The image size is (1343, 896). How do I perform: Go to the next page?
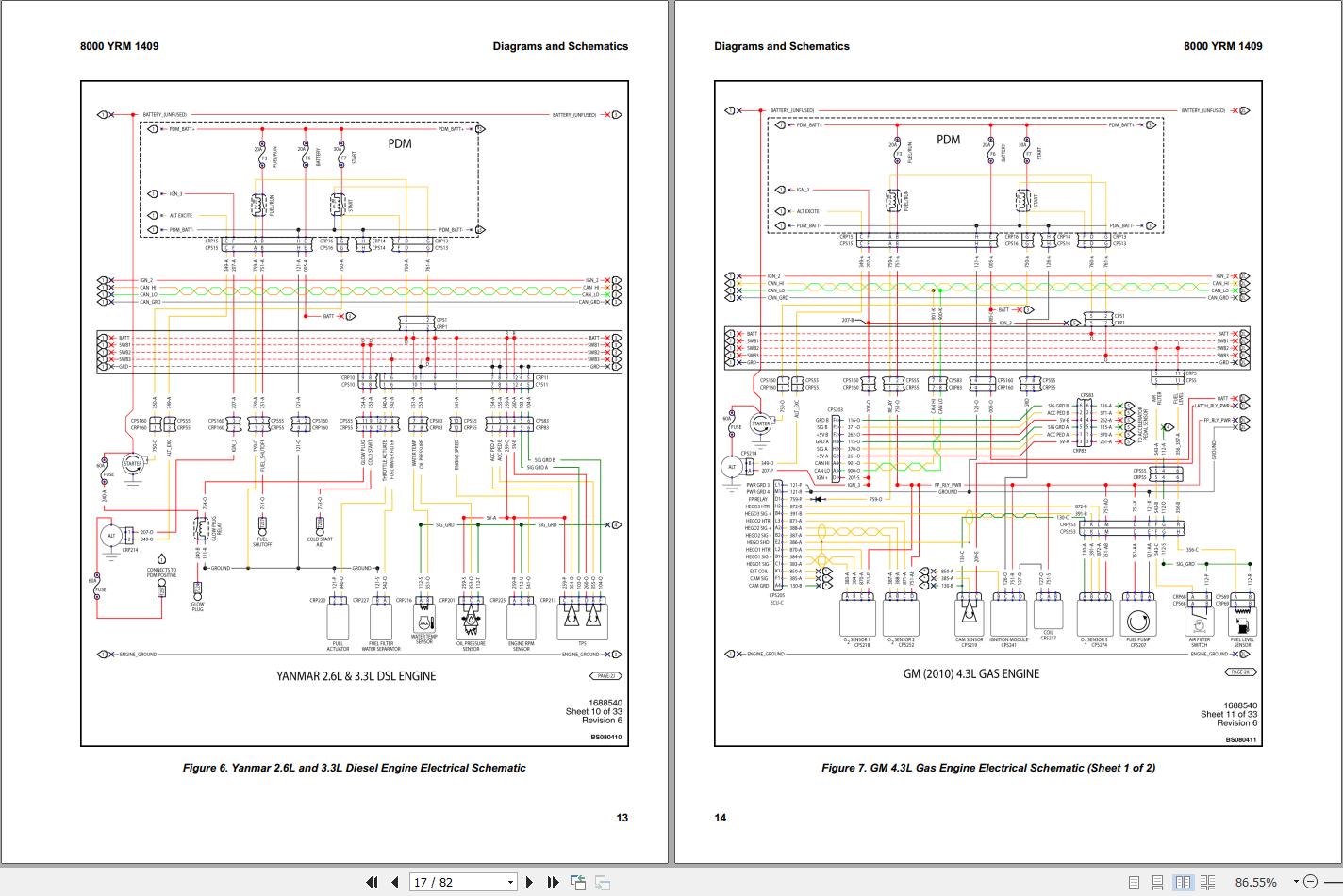coord(529,882)
